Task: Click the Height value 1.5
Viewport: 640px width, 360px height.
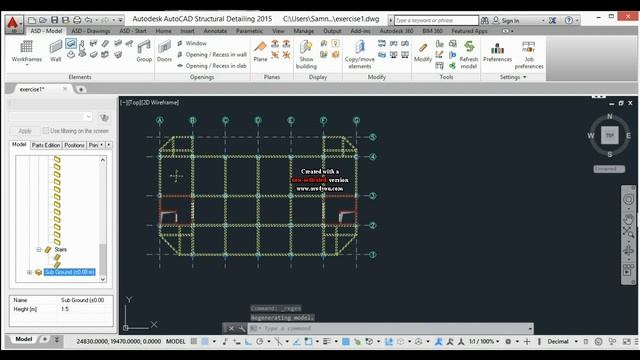Action: pyautogui.click(x=65, y=309)
